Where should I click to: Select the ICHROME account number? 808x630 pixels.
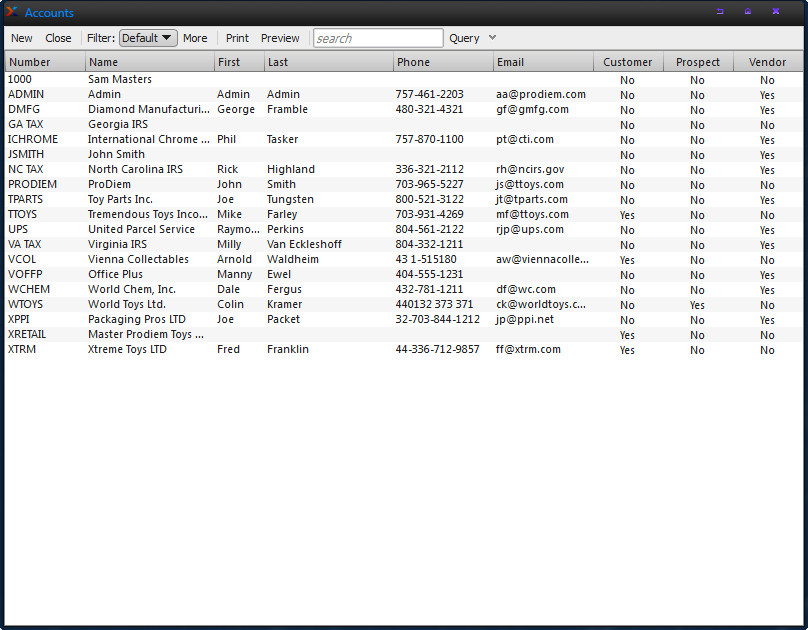32,139
